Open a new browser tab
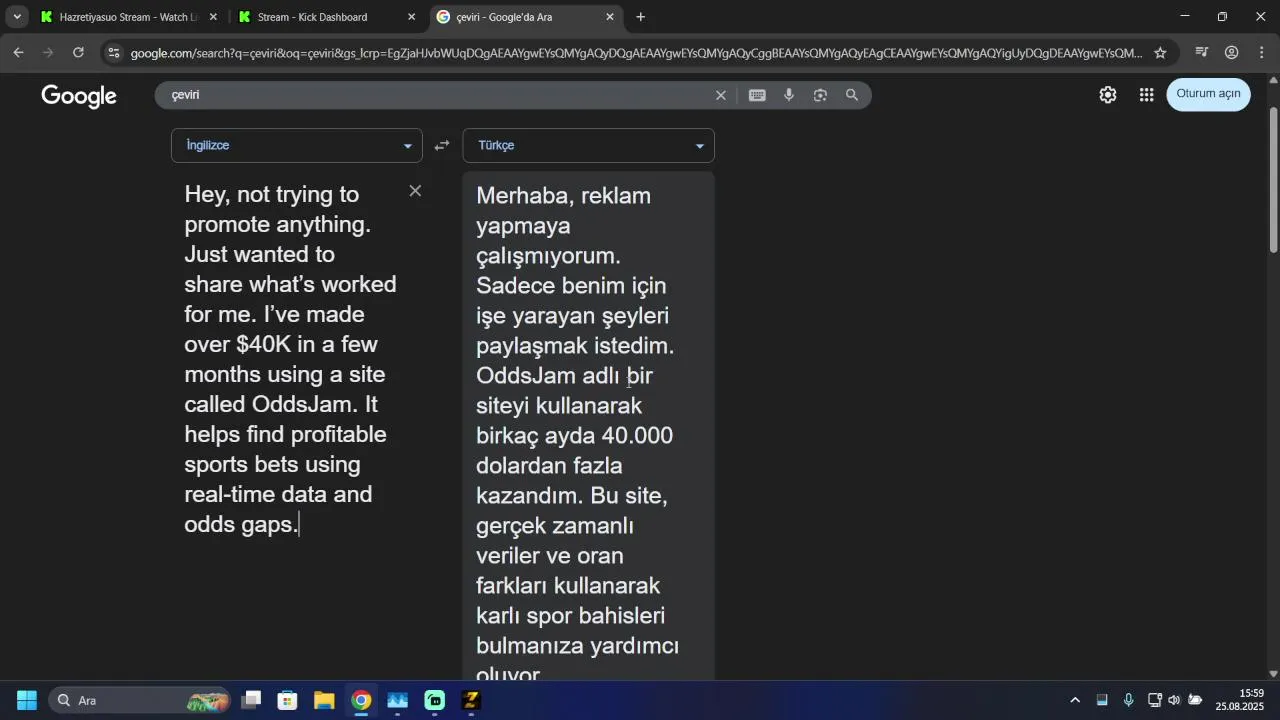Viewport: 1280px width, 720px height. [641, 17]
